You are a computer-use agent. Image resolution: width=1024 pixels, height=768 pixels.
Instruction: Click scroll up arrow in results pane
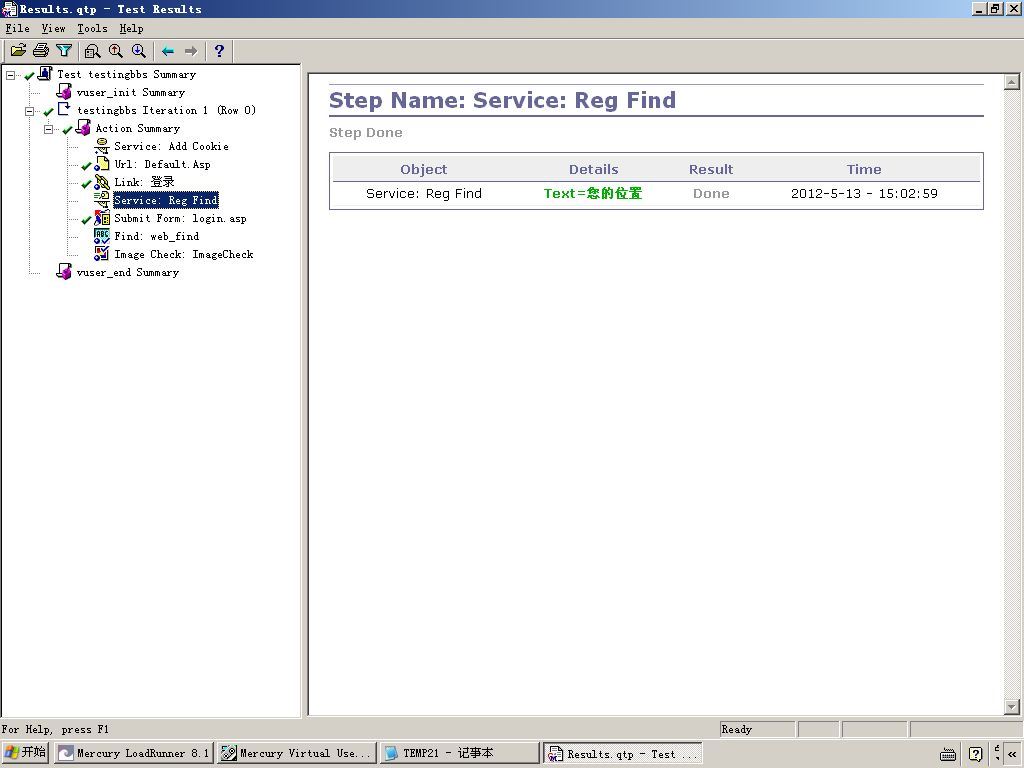pyautogui.click(x=1012, y=82)
